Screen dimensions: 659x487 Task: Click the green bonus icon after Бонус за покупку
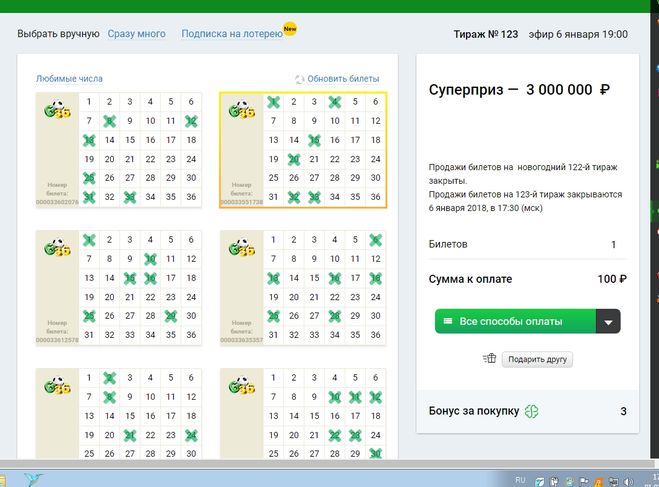tap(533, 411)
